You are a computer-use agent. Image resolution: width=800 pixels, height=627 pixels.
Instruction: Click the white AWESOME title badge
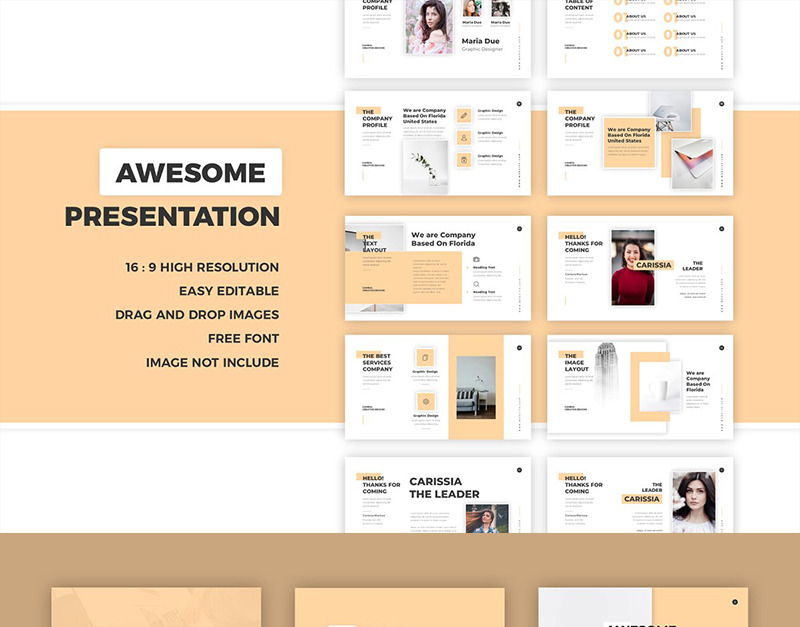tap(191, 172)
